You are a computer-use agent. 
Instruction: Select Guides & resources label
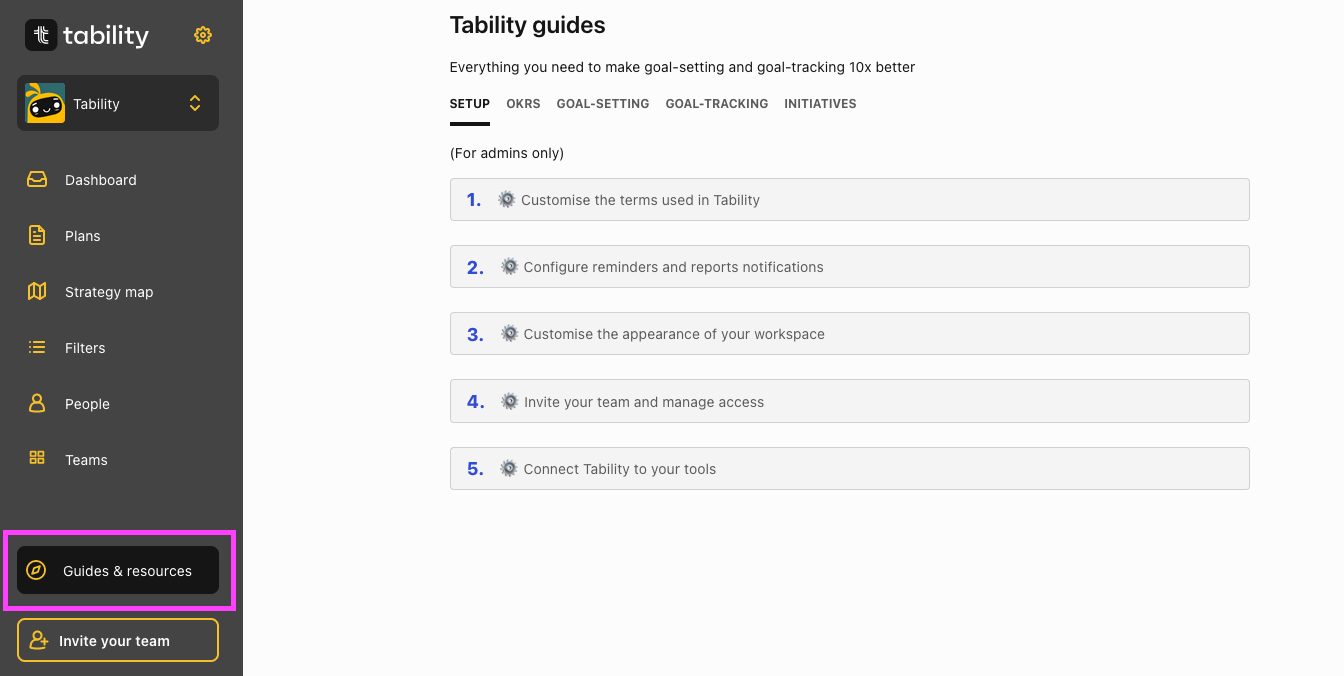pos(127,571)
